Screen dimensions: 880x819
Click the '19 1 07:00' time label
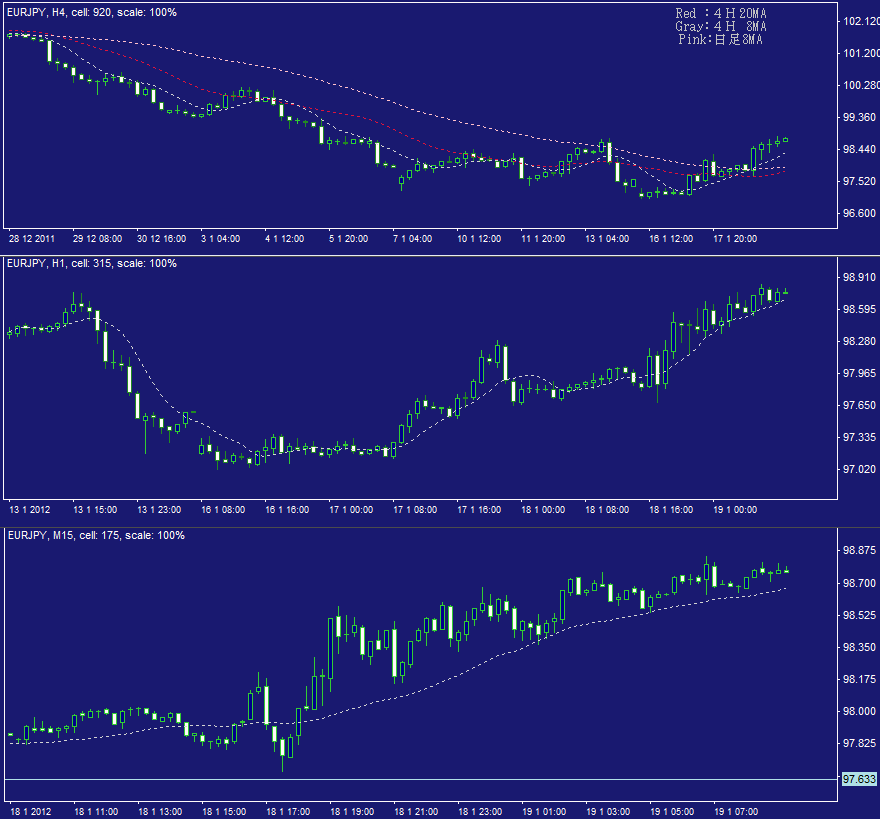736,812
